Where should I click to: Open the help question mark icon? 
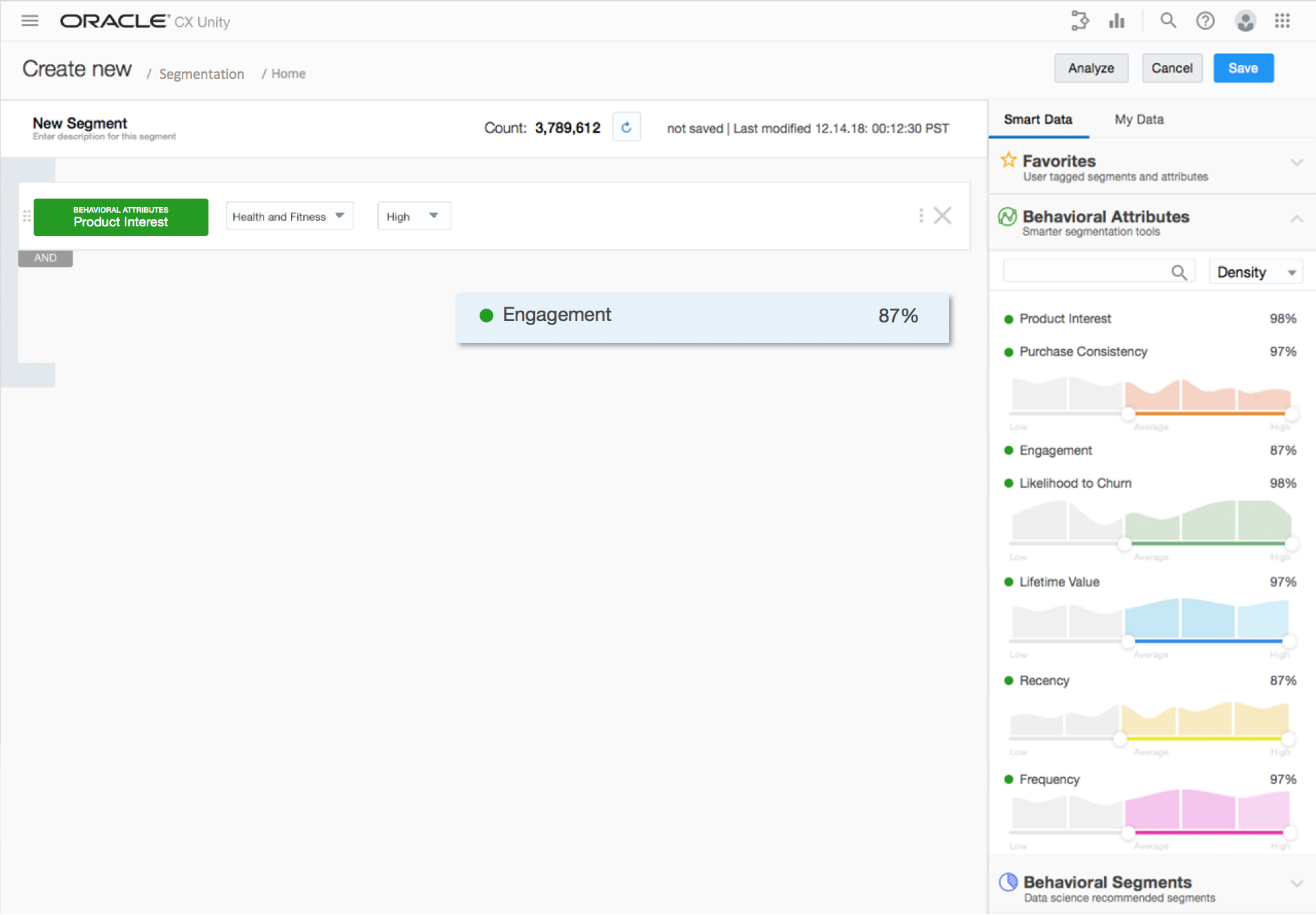1205,21
